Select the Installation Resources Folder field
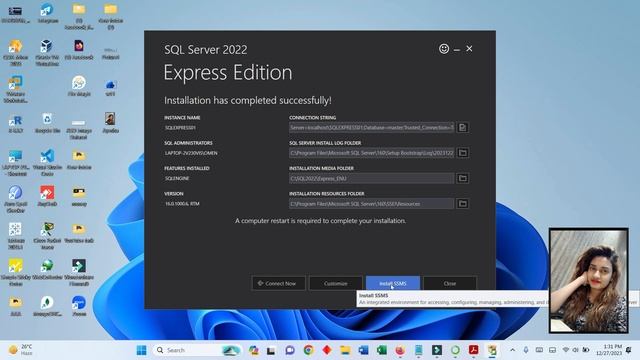This screenshot has width=640, height=360. pyautogui.click(x=371, y=203)
